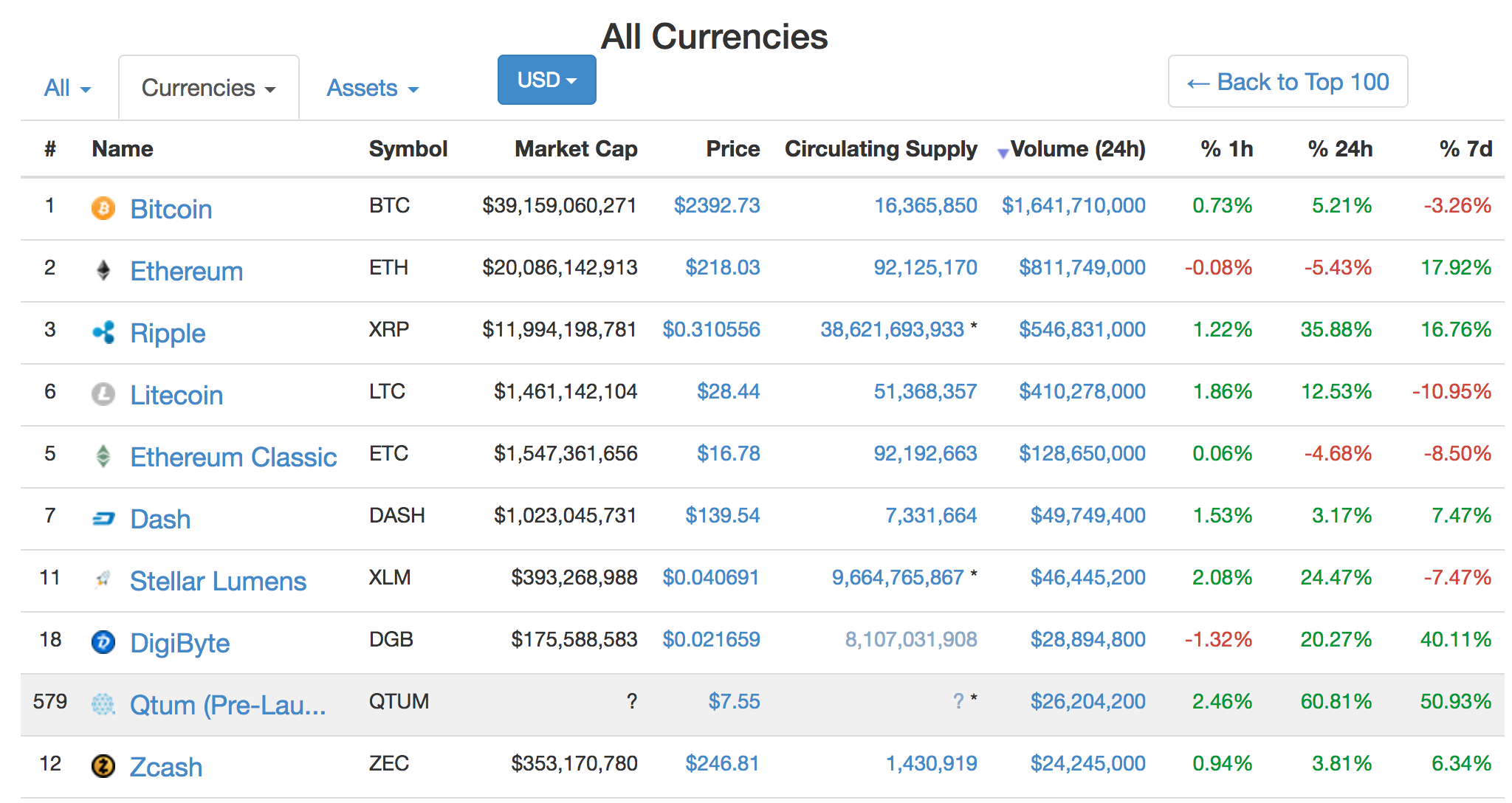Click the Qtum logo icon
Screen dimensions: 1512x803
(103, 704)
